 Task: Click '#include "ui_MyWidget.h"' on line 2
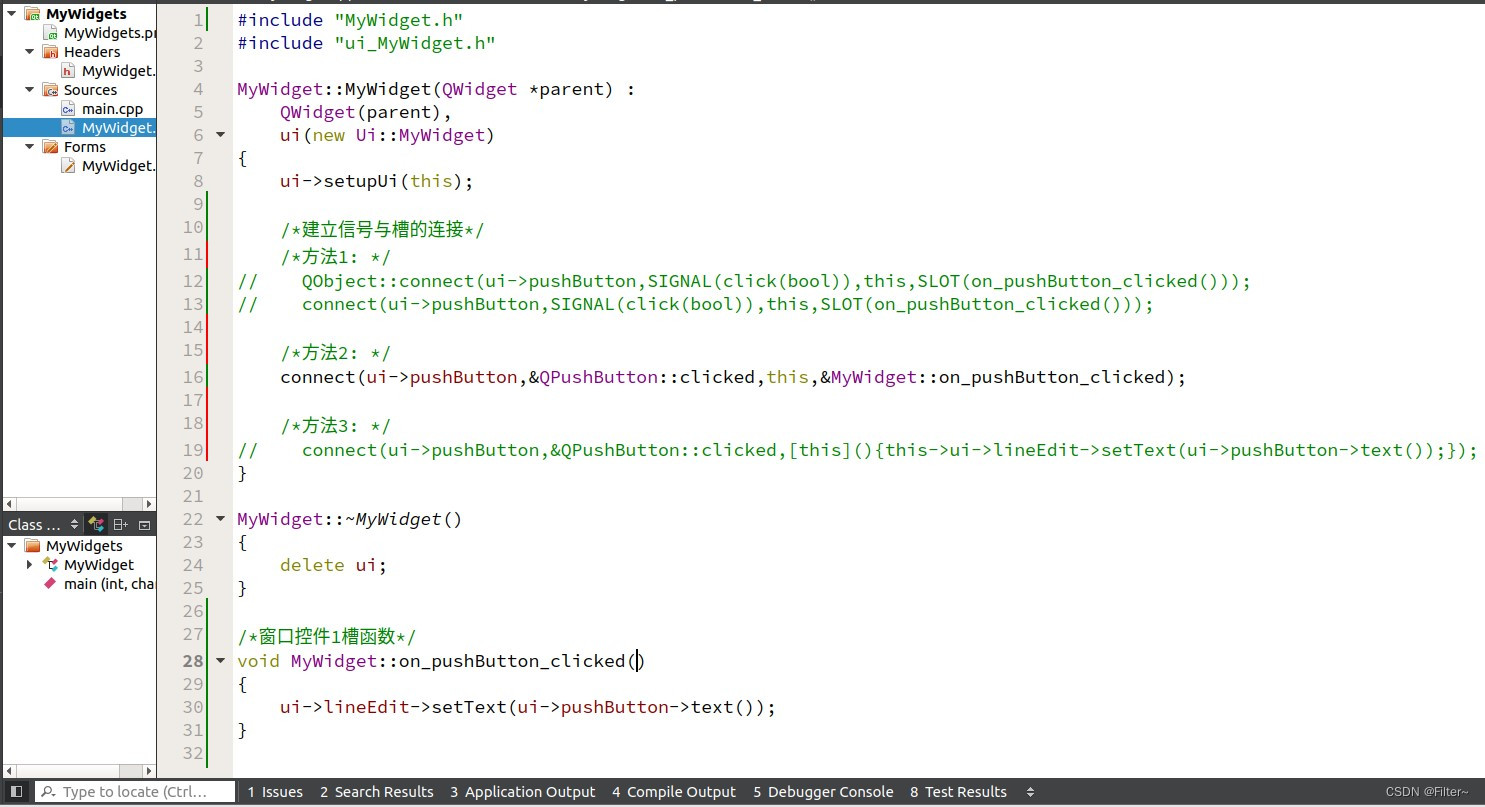coord(366,43)
